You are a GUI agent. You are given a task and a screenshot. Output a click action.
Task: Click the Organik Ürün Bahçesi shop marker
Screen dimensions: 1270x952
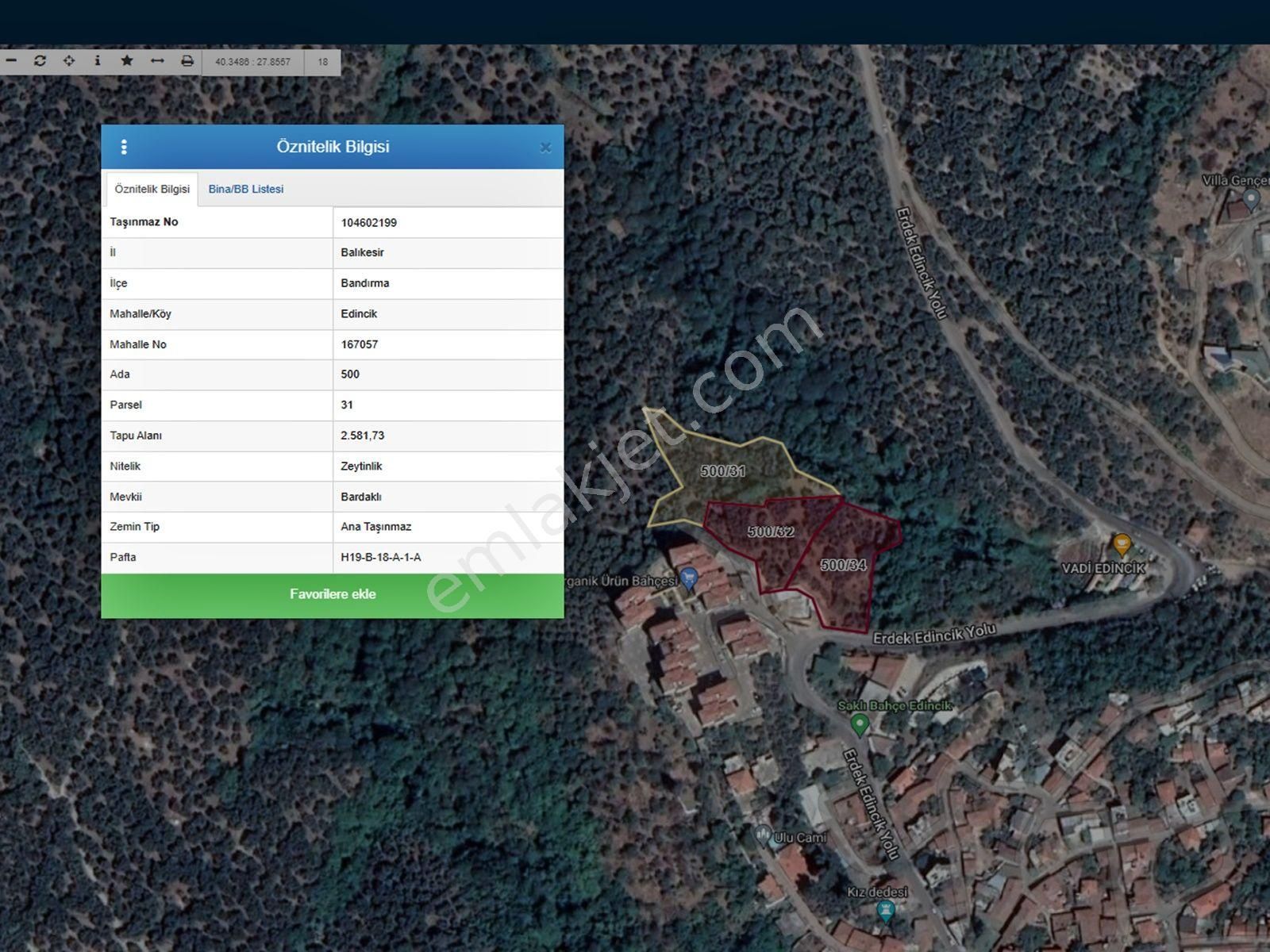(689, 580)
